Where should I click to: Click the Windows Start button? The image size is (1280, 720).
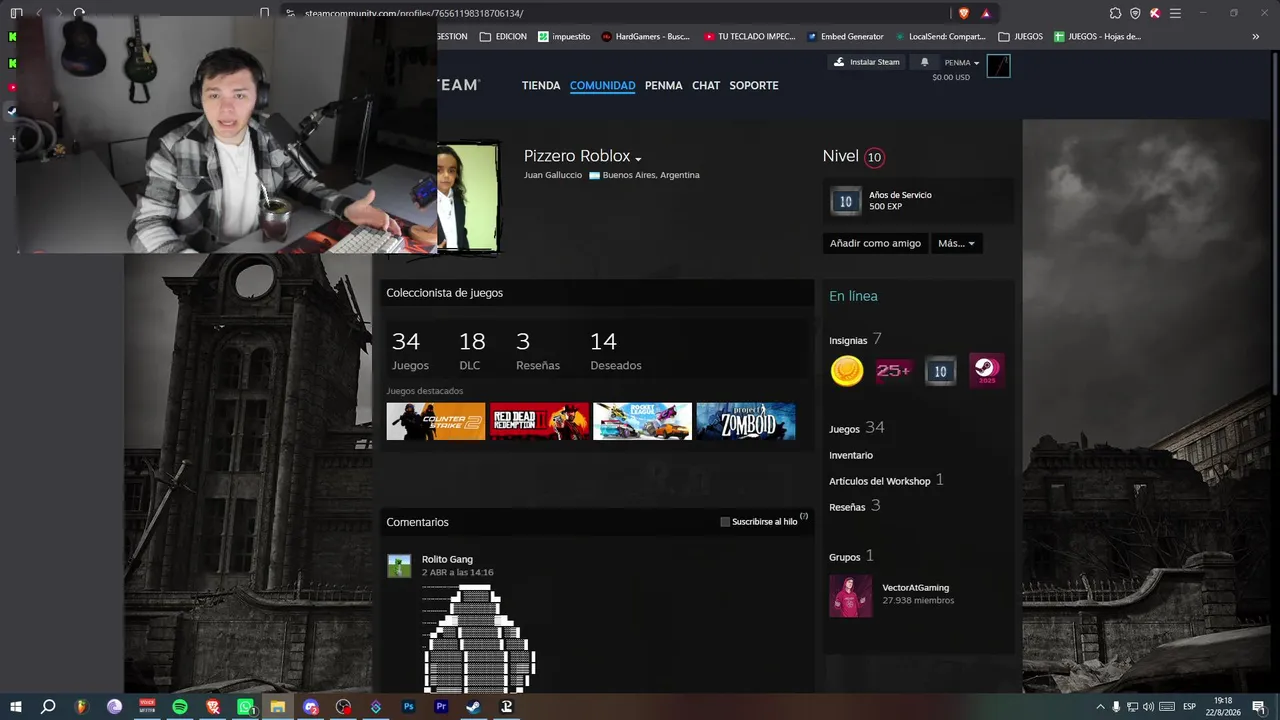(15, 707)
